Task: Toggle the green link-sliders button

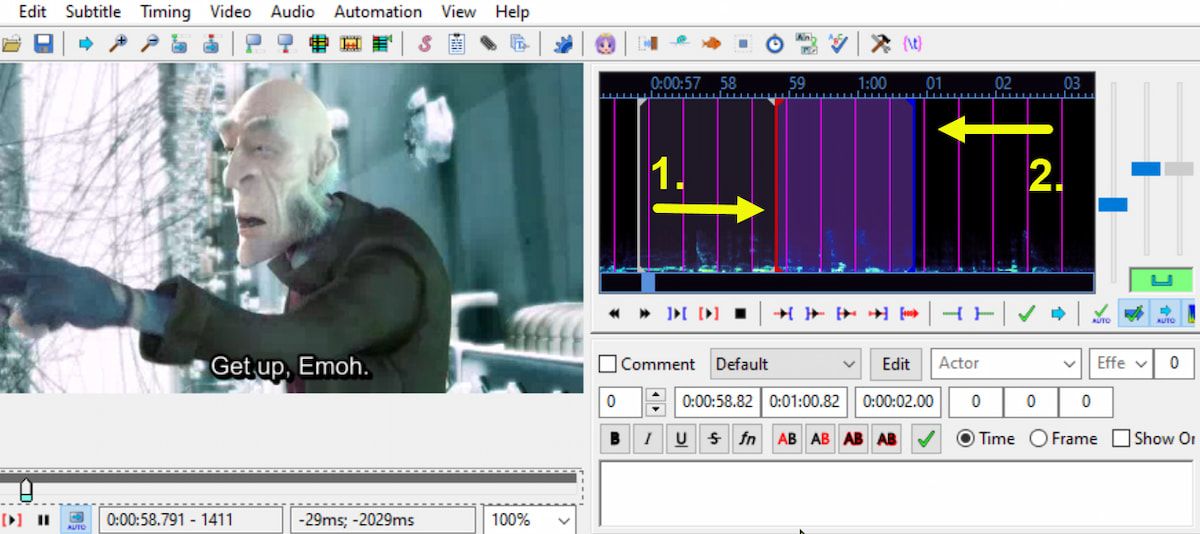Action: [1161, 280]
